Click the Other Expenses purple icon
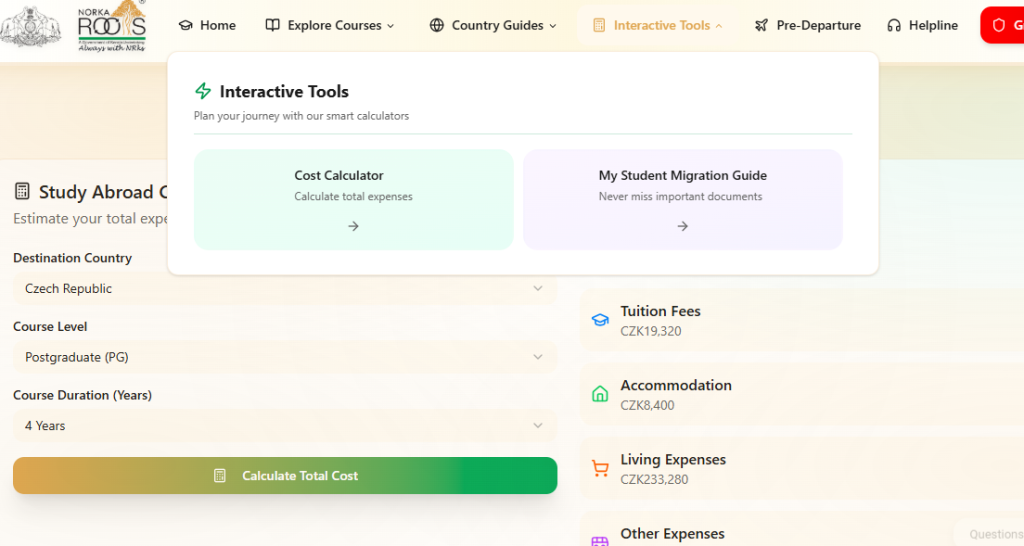 point(600,541)
